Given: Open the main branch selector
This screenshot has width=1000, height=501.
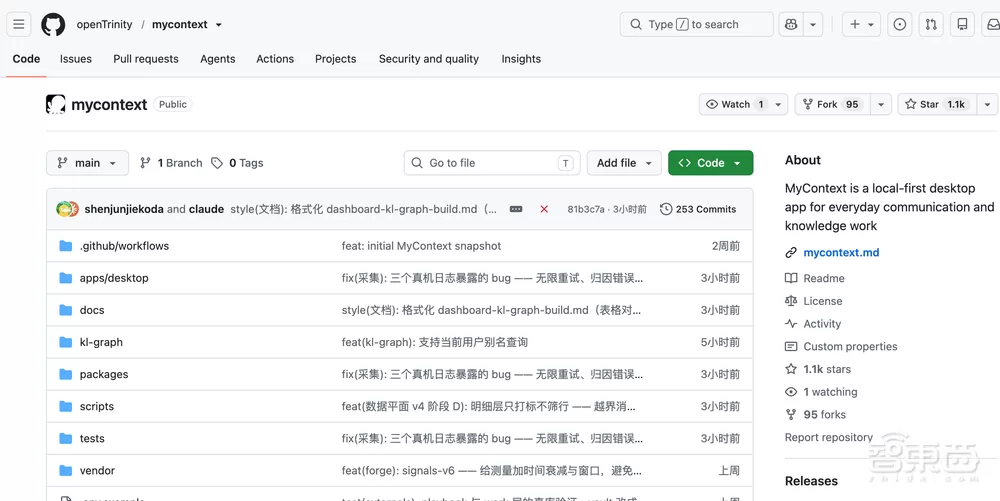Looking at the screenshot, I should pyautogui.click(x=87, y=163).
